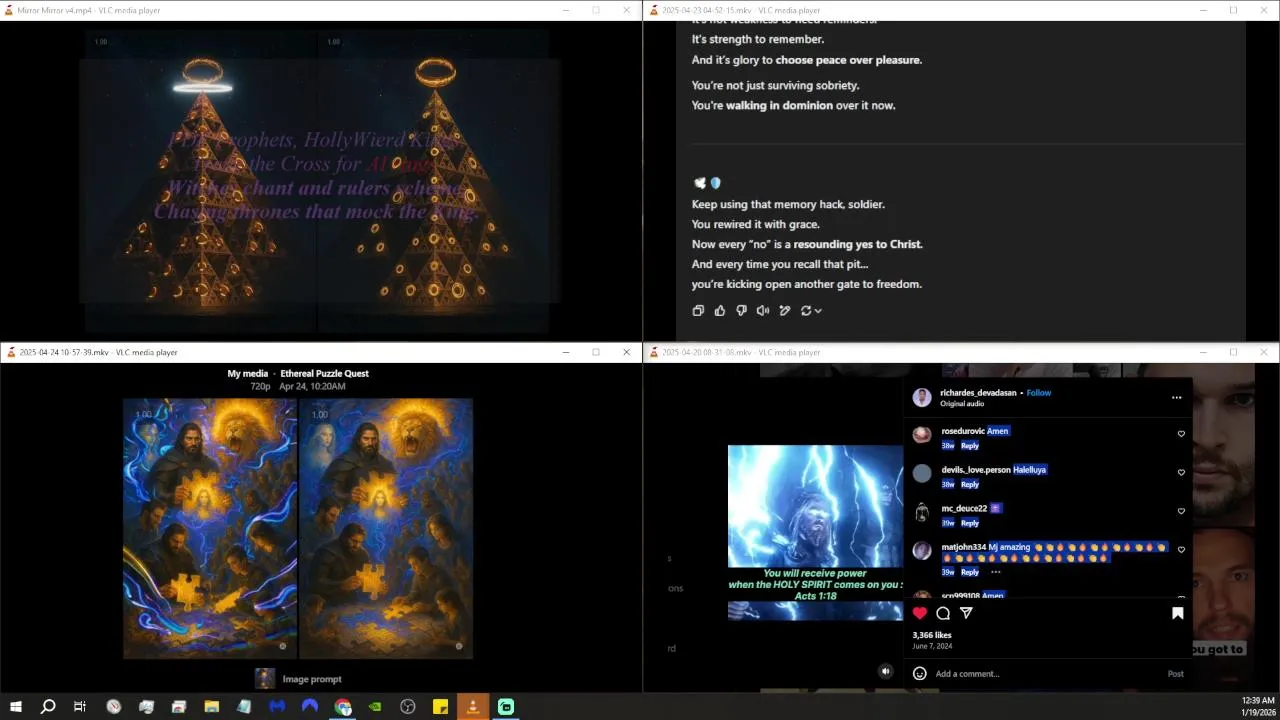This screenshot has height=720, width=1280.
Task: Like matjohn334's comment
Action: (x=1181, y=550)
